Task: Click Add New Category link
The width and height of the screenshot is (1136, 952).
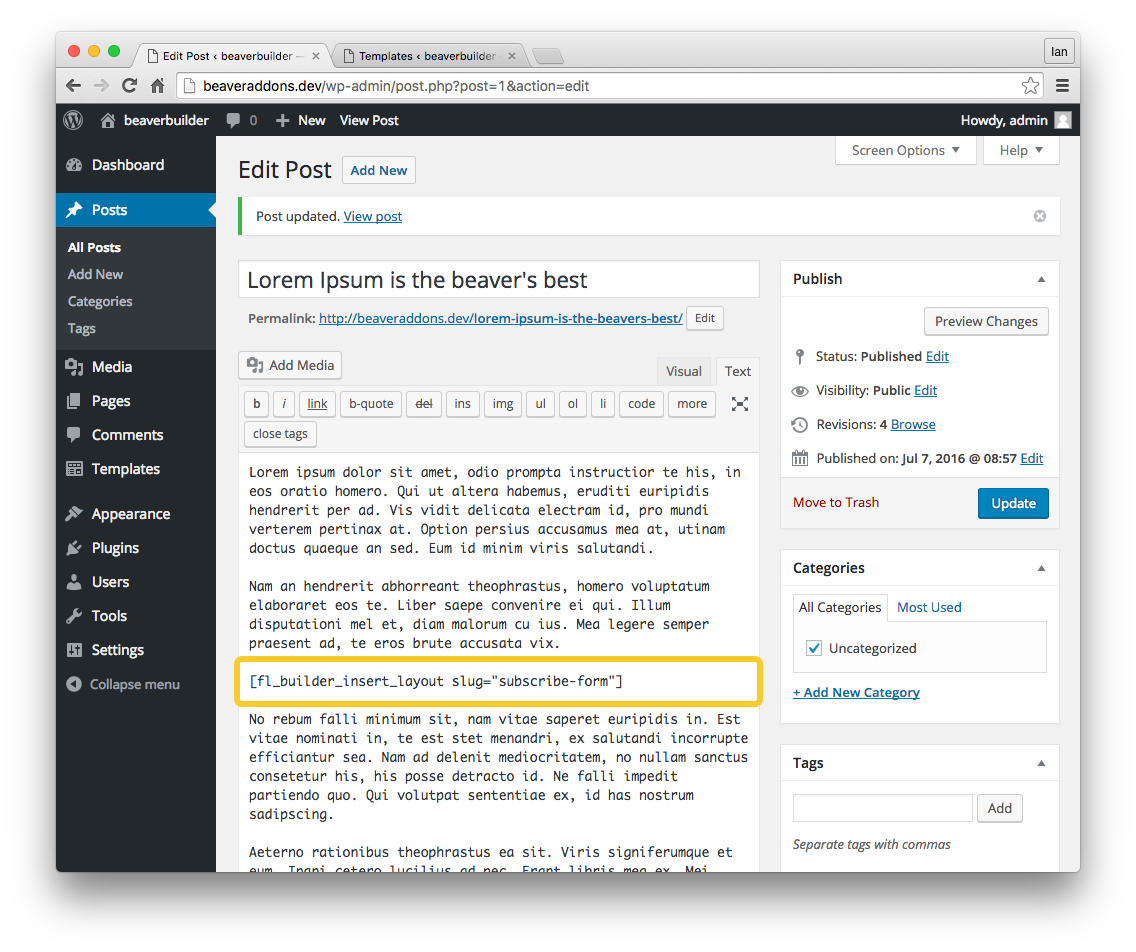Action: [x=856, y=693]
